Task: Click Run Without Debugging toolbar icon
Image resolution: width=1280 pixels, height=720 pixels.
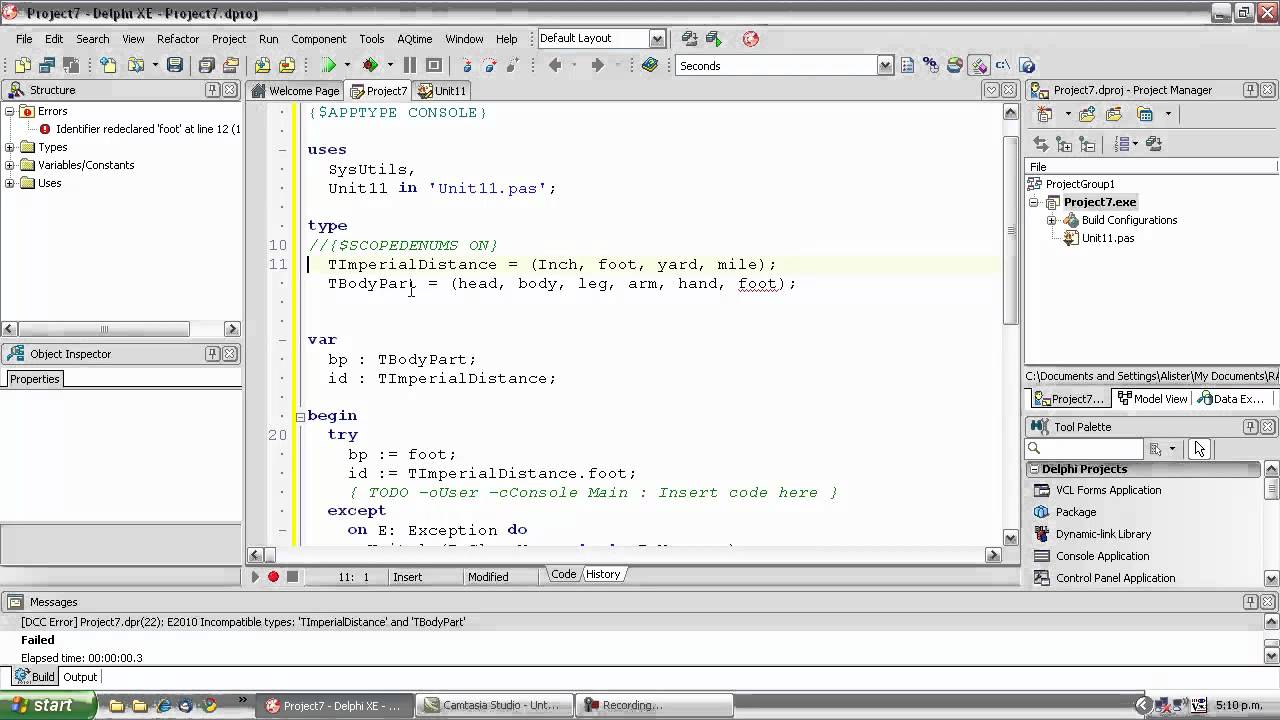Action: (x=370, y=65)
